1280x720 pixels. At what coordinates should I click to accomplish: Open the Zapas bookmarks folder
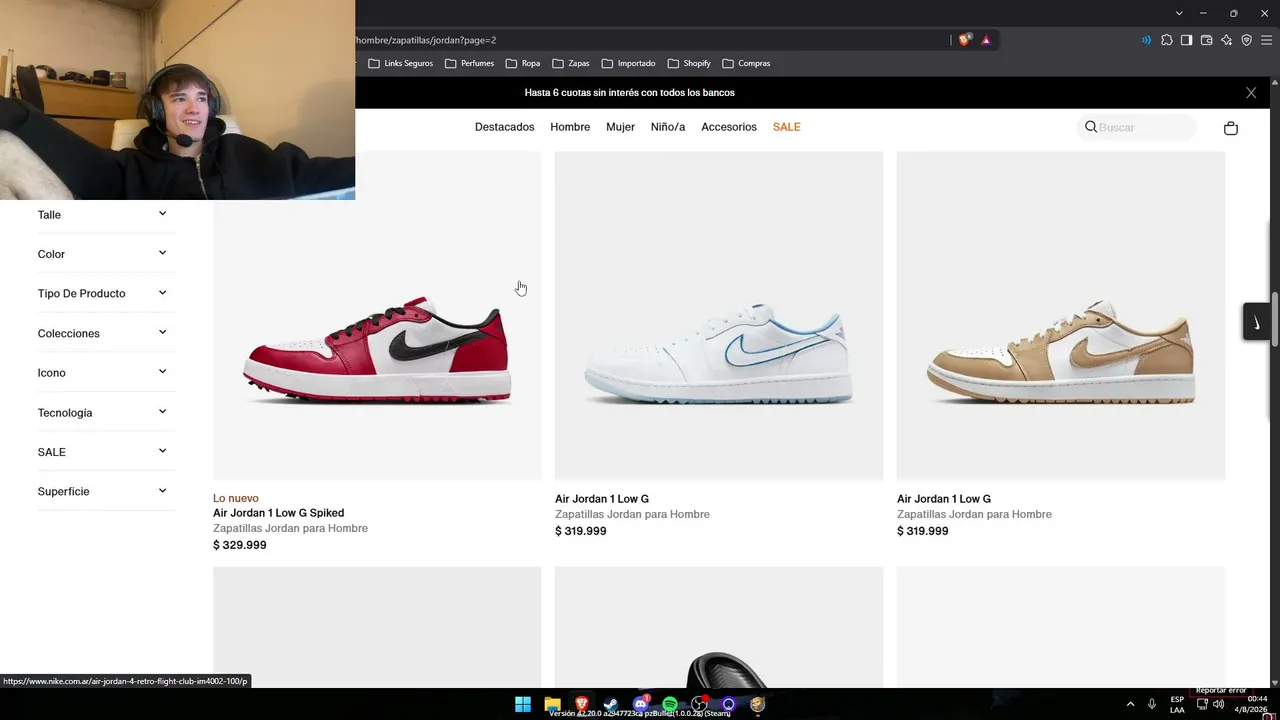(x=571, y=63)
